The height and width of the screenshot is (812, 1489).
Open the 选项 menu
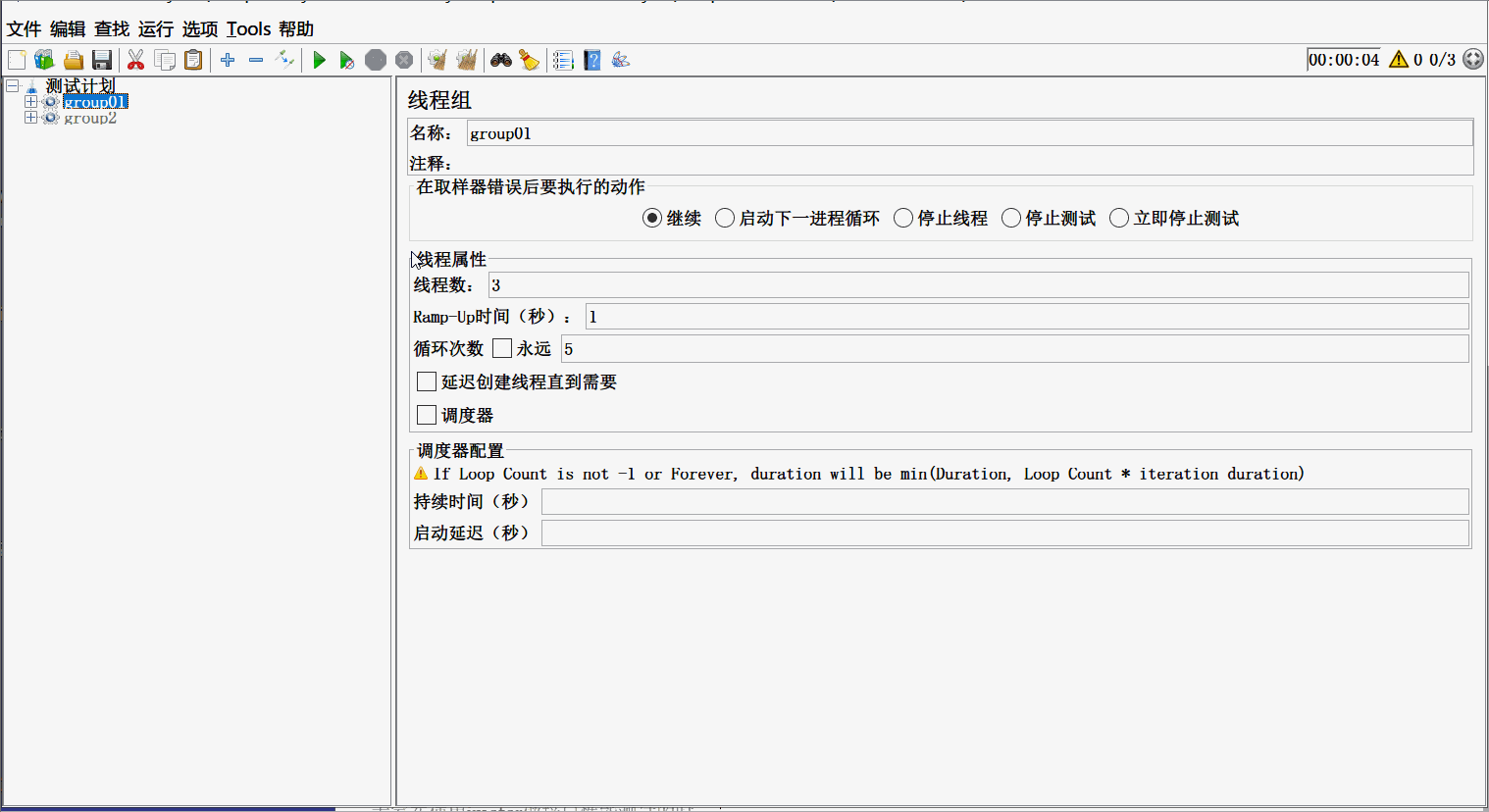point(200,29)
